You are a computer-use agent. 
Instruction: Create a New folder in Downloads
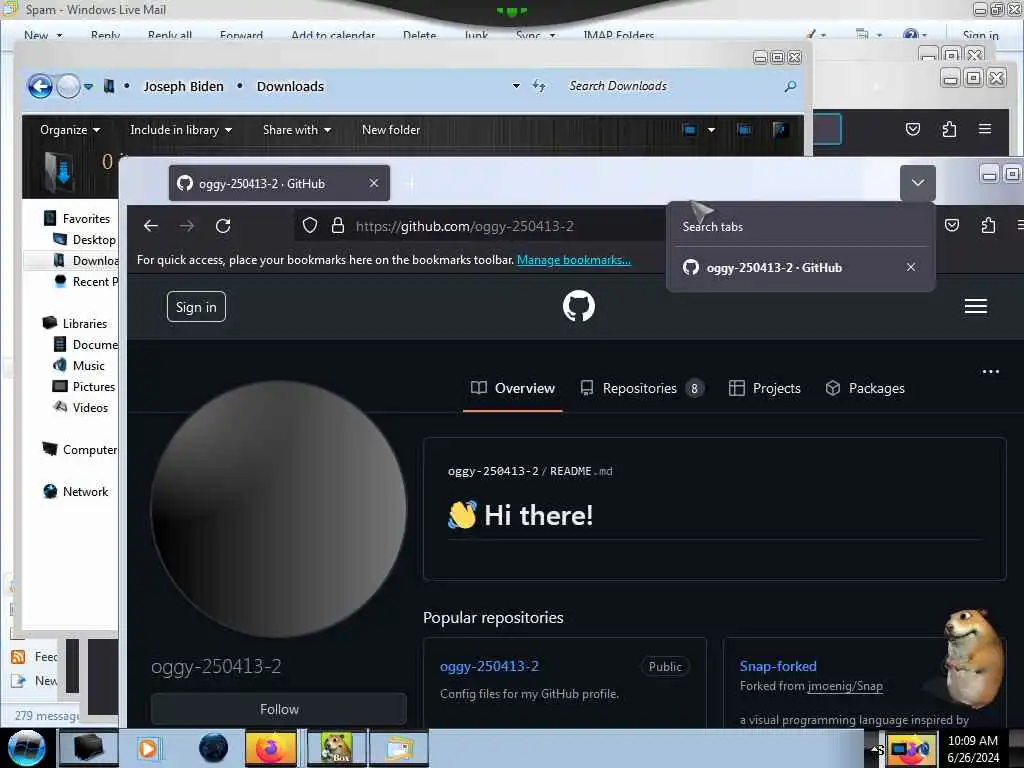click(391, 130)
